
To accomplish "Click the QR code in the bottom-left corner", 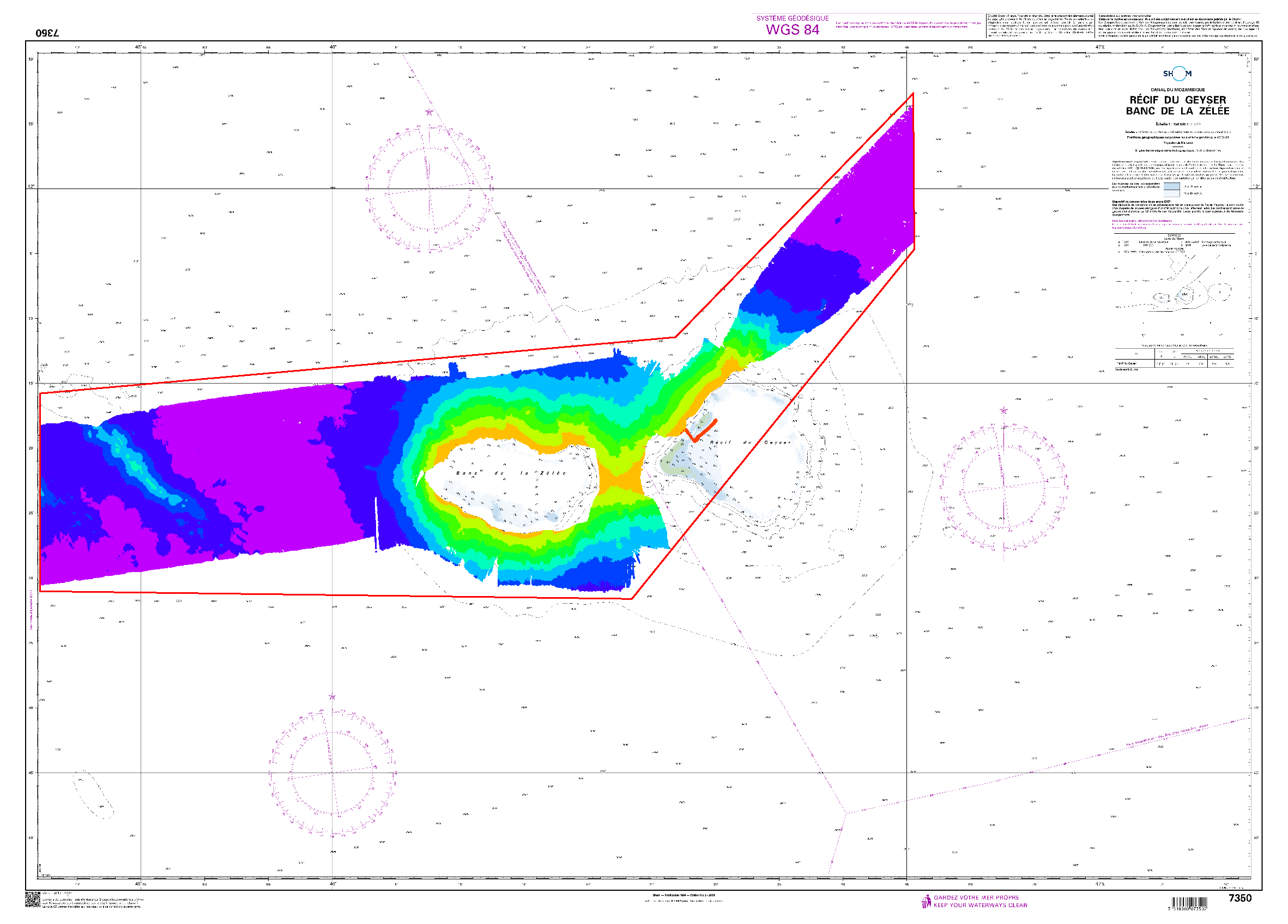I will (32, 899).
